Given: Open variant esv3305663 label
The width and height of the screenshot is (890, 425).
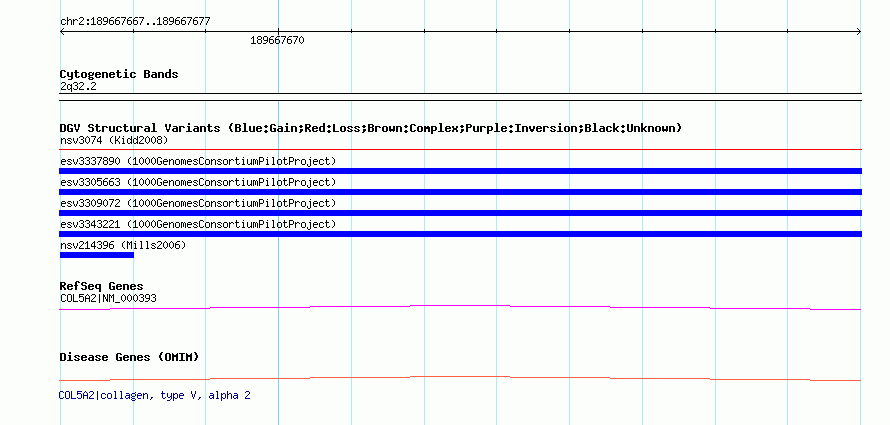Looking at the screenshot, I should click(x=198, y=183).
